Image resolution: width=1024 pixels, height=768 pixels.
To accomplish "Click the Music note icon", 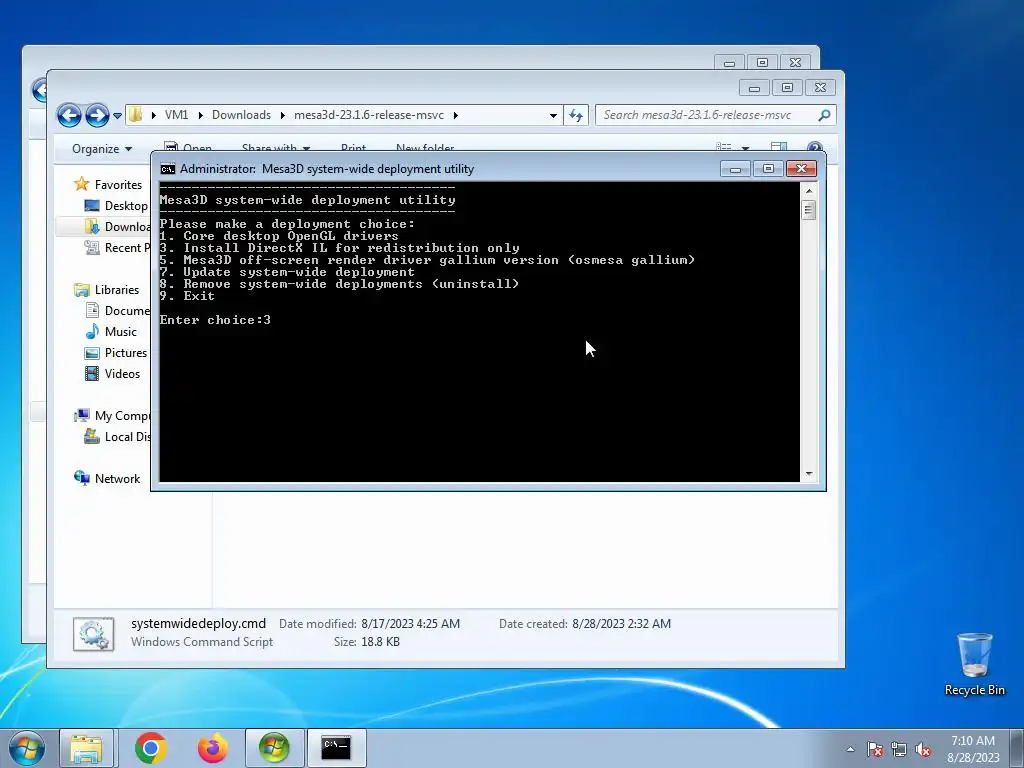I will pyautogui.click(x=92, y=331).
